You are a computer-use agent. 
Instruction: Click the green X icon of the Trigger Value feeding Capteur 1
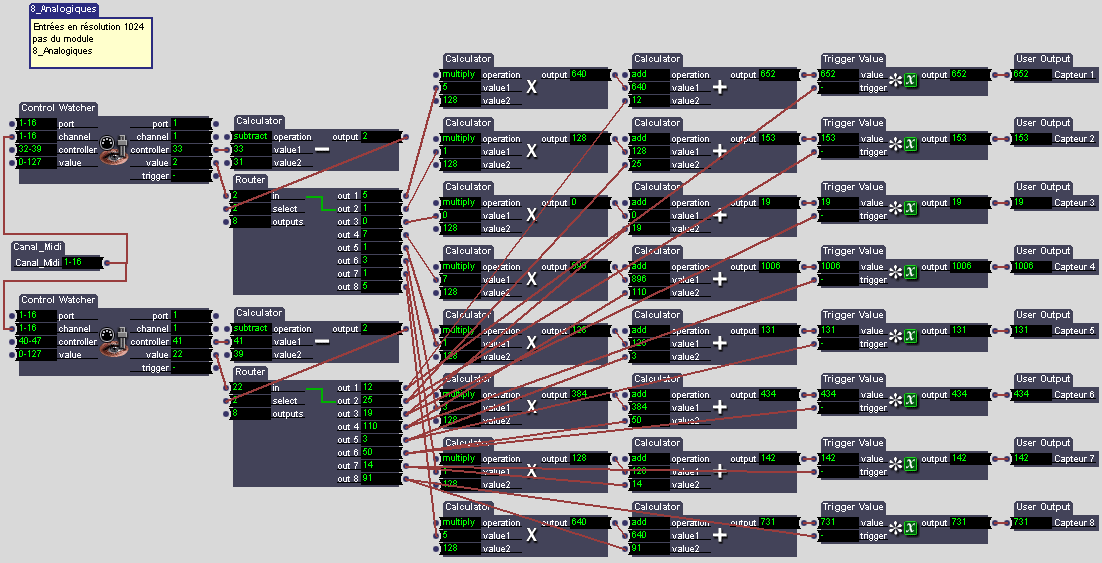[x=910, y=75]
